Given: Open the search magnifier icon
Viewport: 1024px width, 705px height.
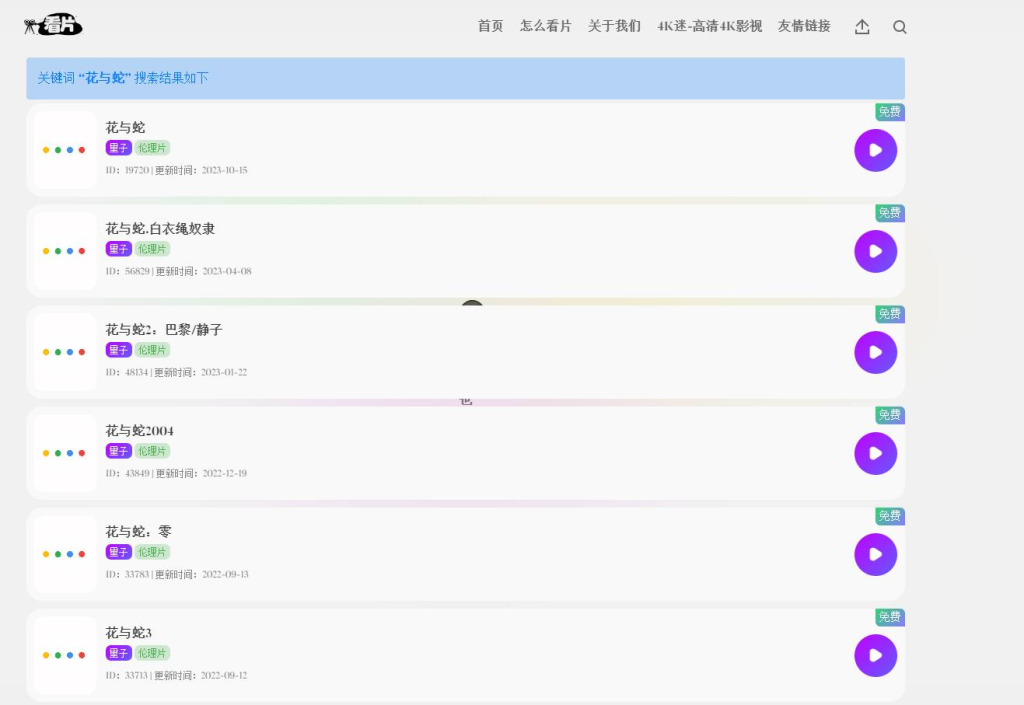Looking at the screenshot, I should tap(899, 27).
